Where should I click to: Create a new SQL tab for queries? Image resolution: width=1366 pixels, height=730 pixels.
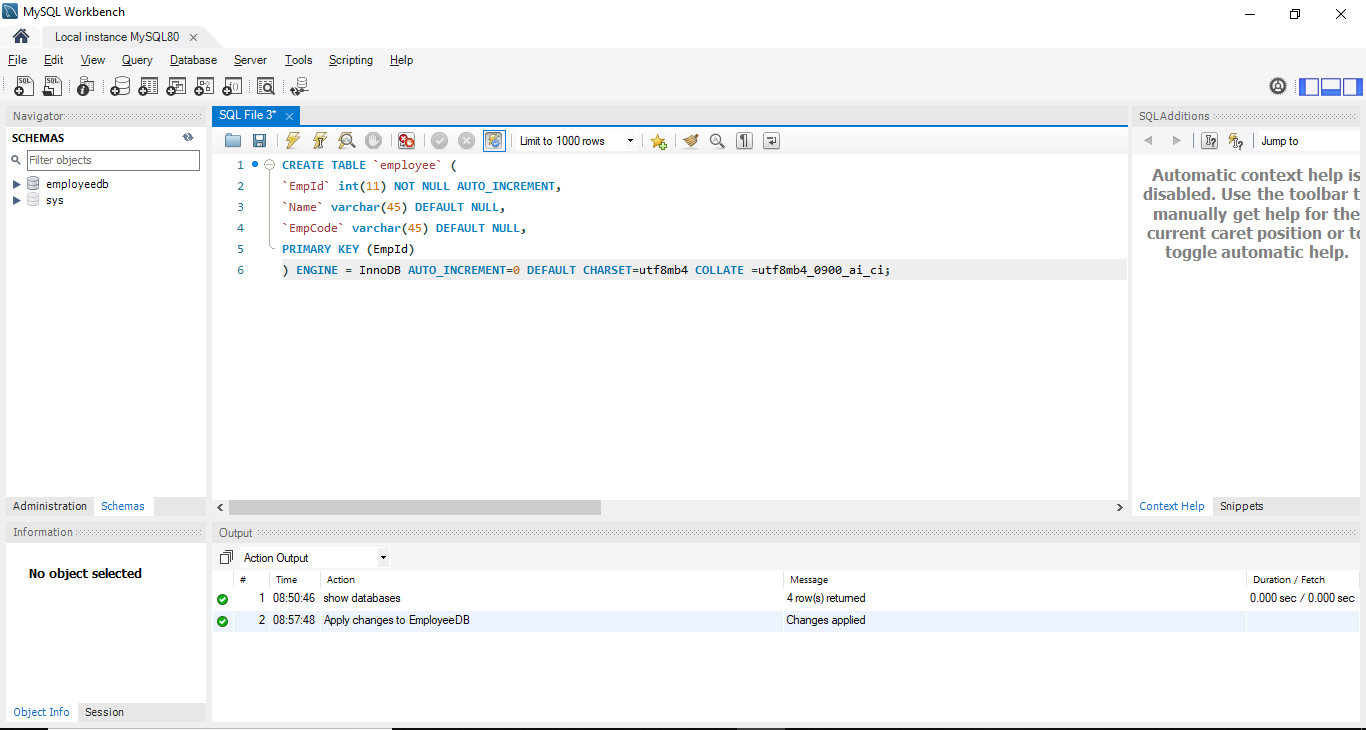coord(24,87)
